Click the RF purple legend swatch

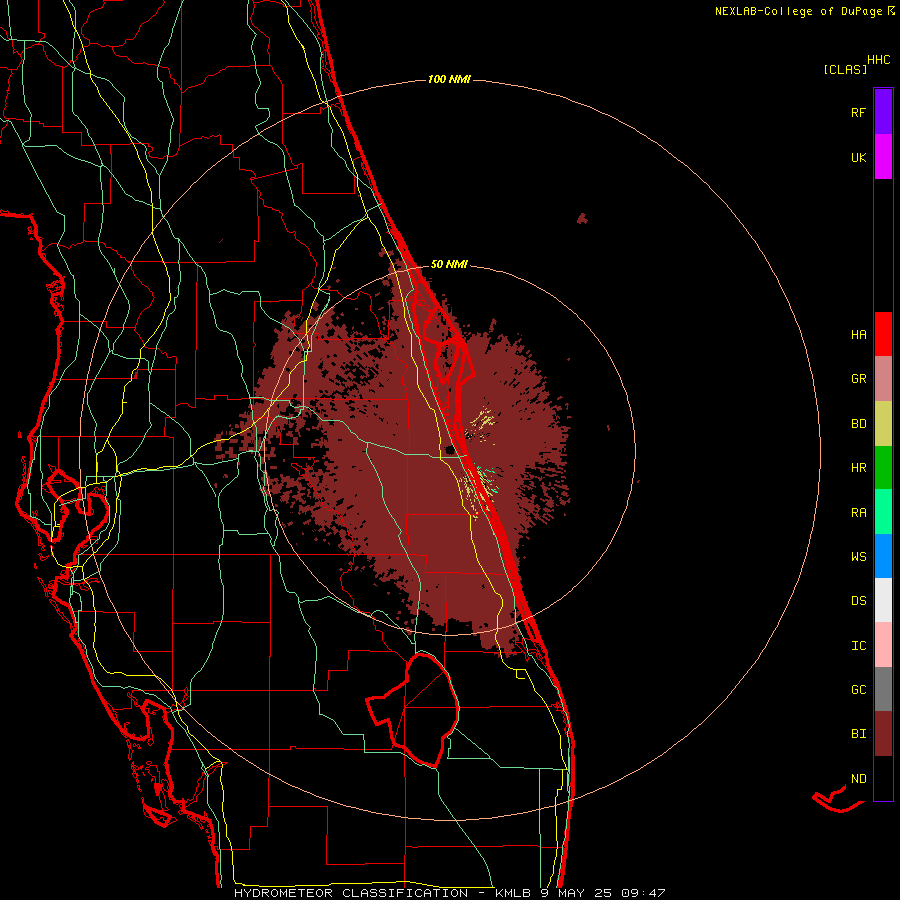coord(883,112)
